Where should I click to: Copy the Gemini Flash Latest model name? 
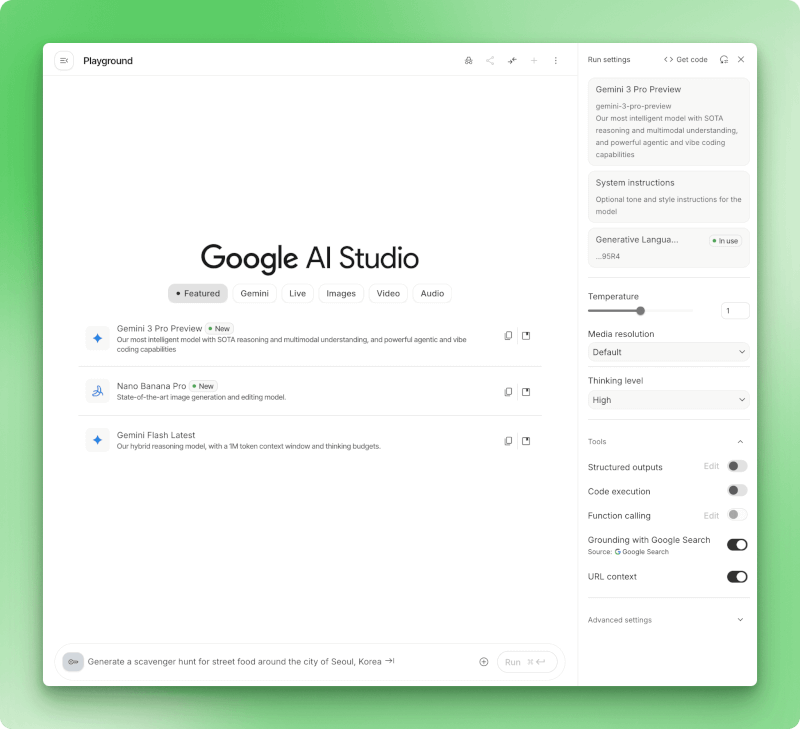[508, 440]
